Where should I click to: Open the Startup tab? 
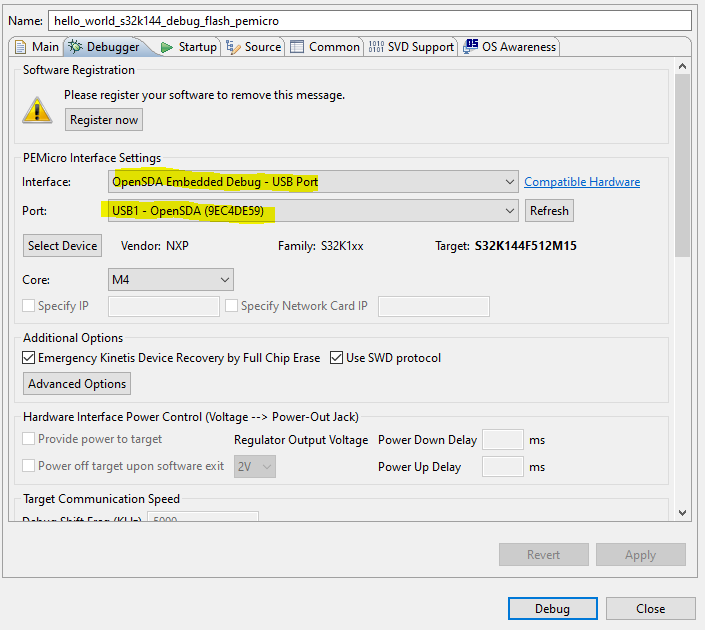[x=189, y=47]
